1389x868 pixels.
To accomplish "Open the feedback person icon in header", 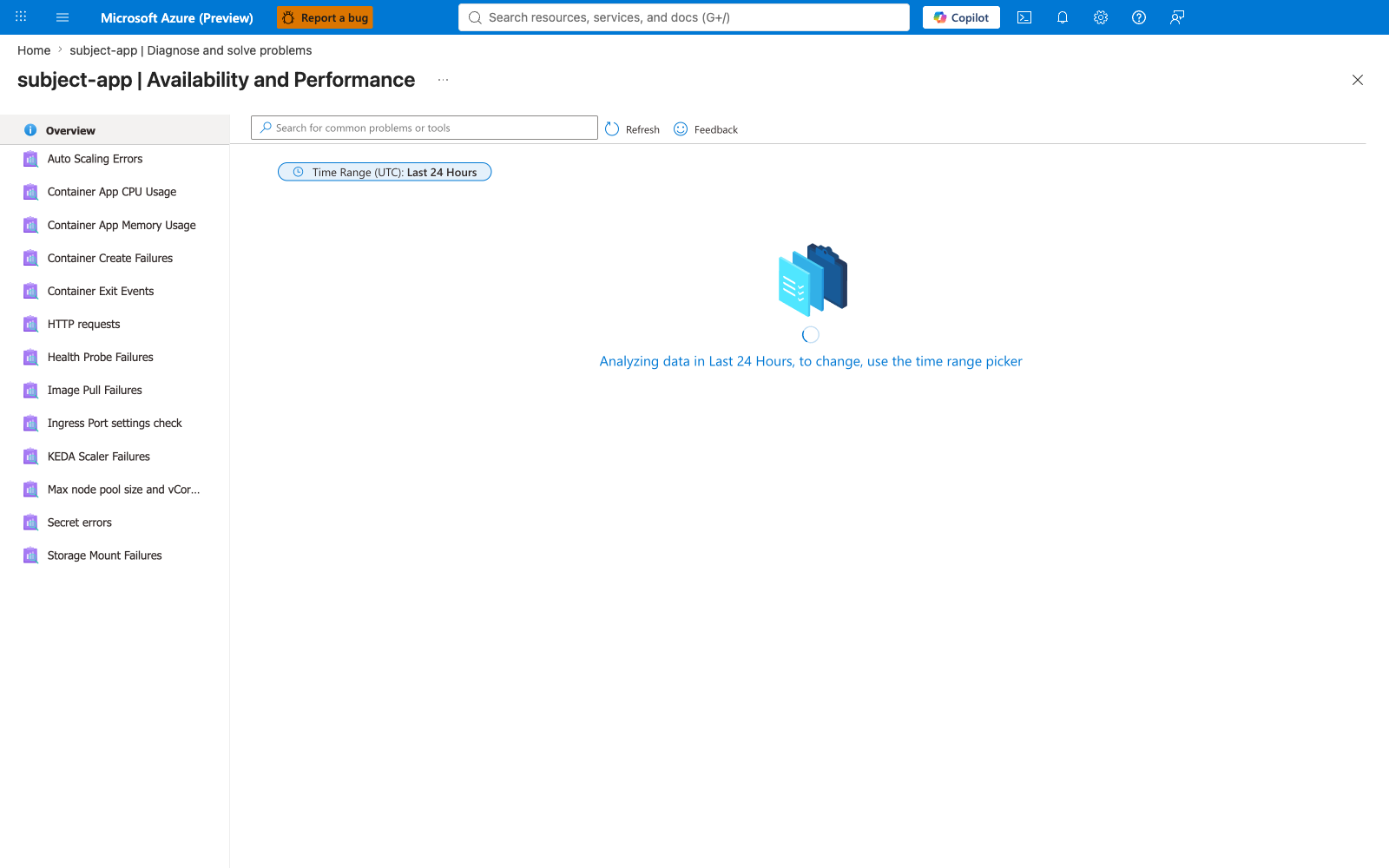I will (1177, 17).
